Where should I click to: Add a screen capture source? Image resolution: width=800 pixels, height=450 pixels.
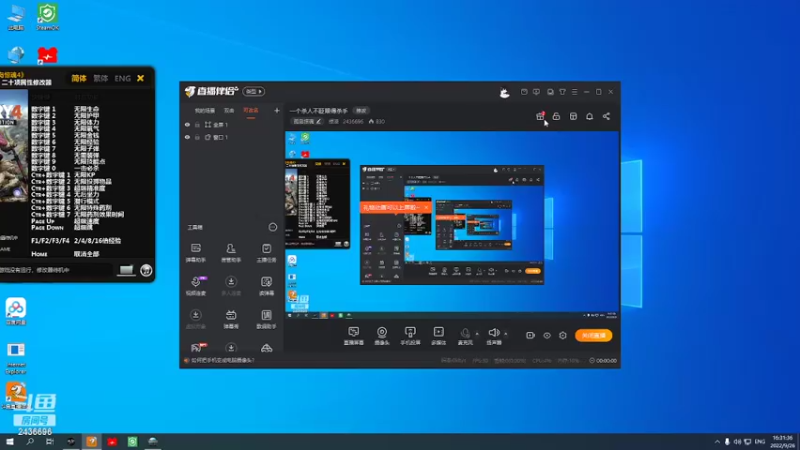354,336
